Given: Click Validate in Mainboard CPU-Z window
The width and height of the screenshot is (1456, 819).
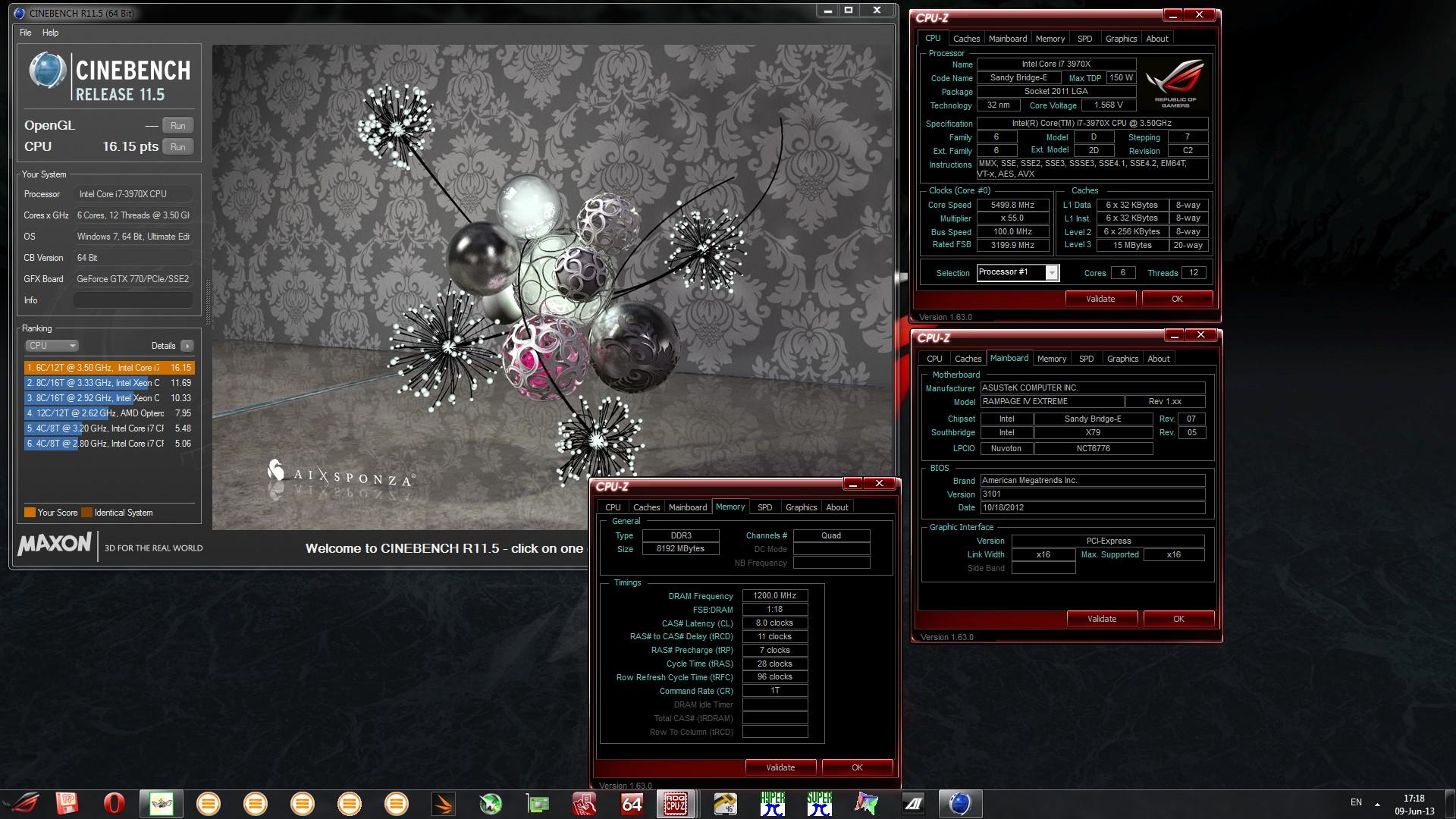Looking at the screenshot, I should pos(1102,619).
